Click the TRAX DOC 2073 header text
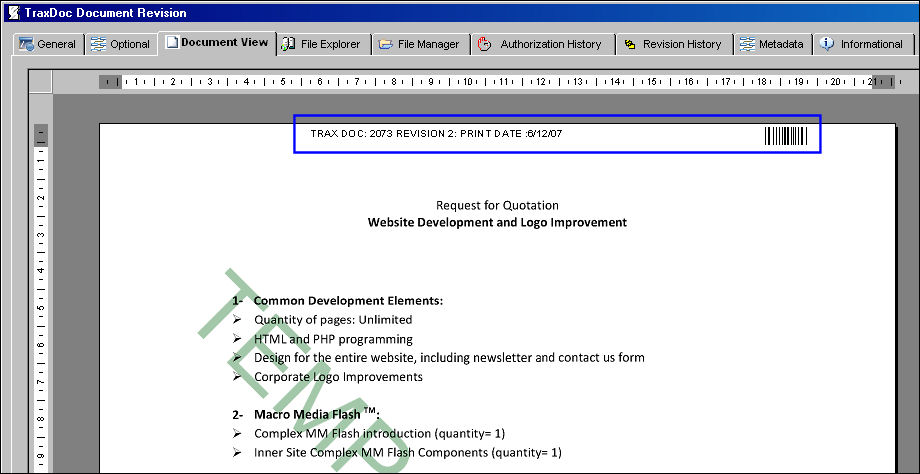 click(x=436, y=134)
